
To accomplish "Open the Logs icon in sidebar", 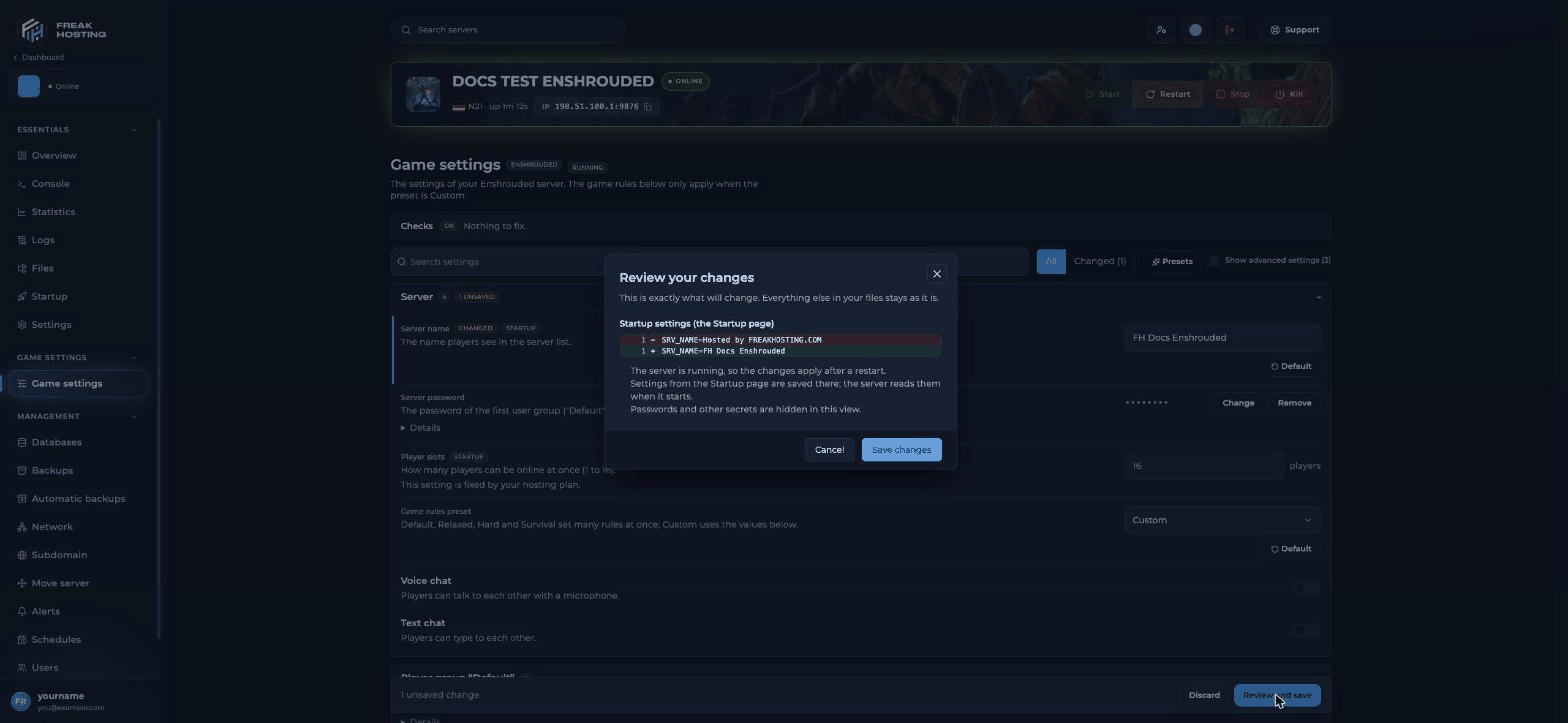I will pyautogui.click(x=22, y=240).
